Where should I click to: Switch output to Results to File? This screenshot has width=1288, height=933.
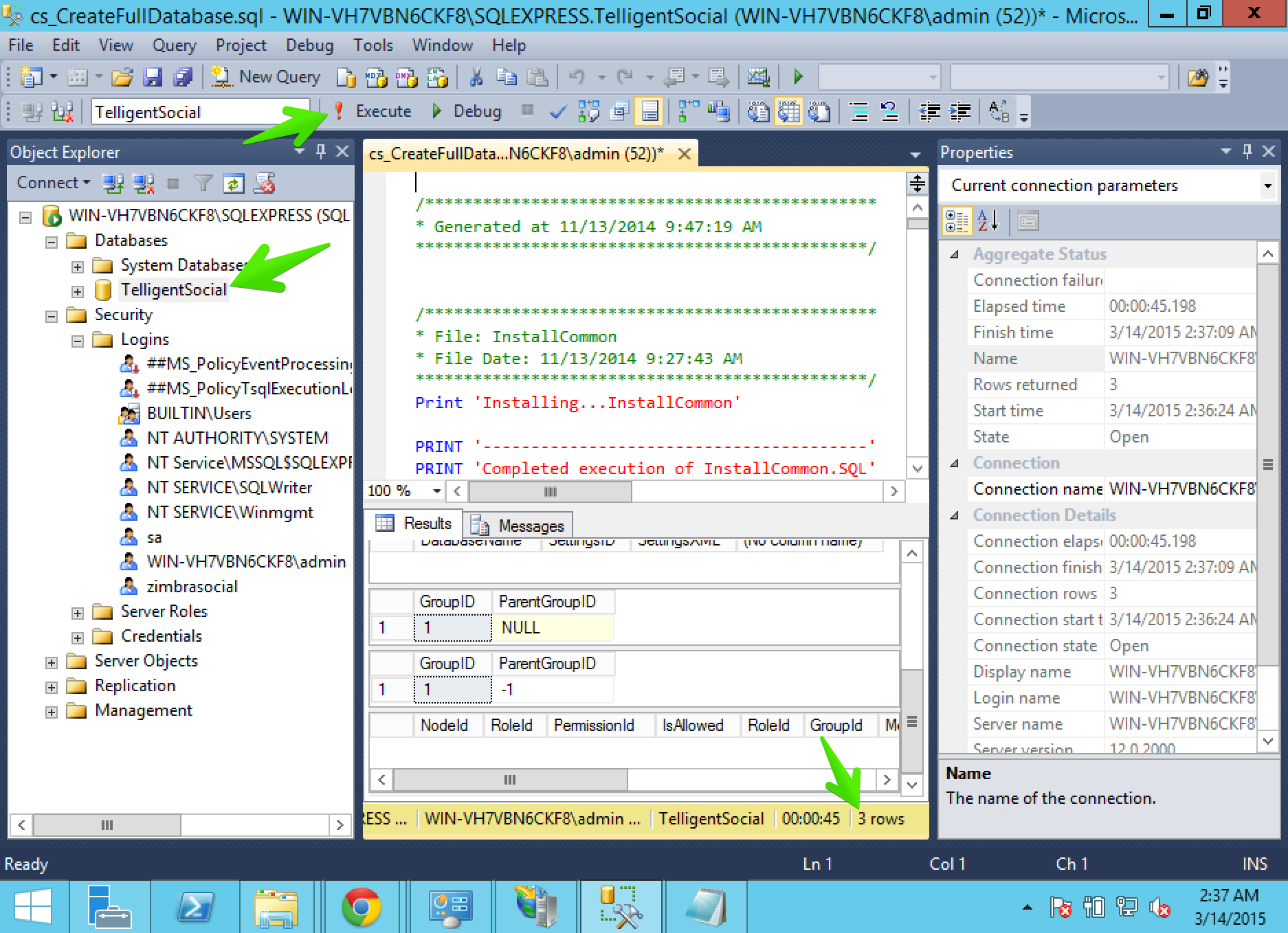coord(819,111)
